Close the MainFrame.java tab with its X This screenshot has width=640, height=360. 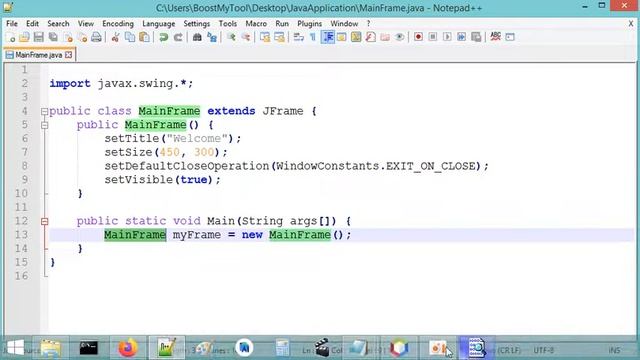tap(69, 55)
